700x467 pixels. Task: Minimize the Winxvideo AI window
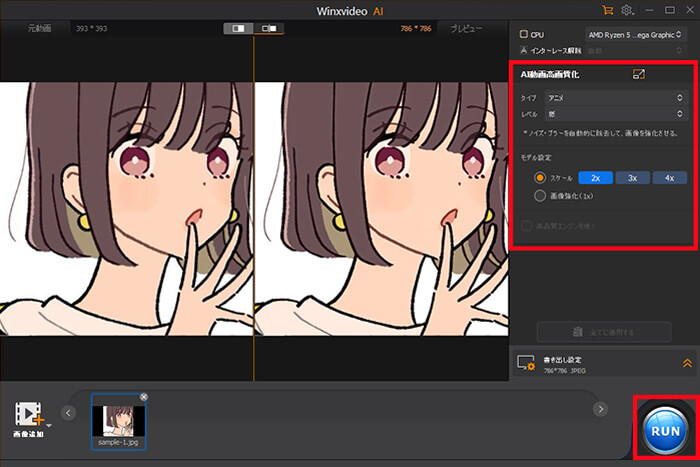point(650,10)
